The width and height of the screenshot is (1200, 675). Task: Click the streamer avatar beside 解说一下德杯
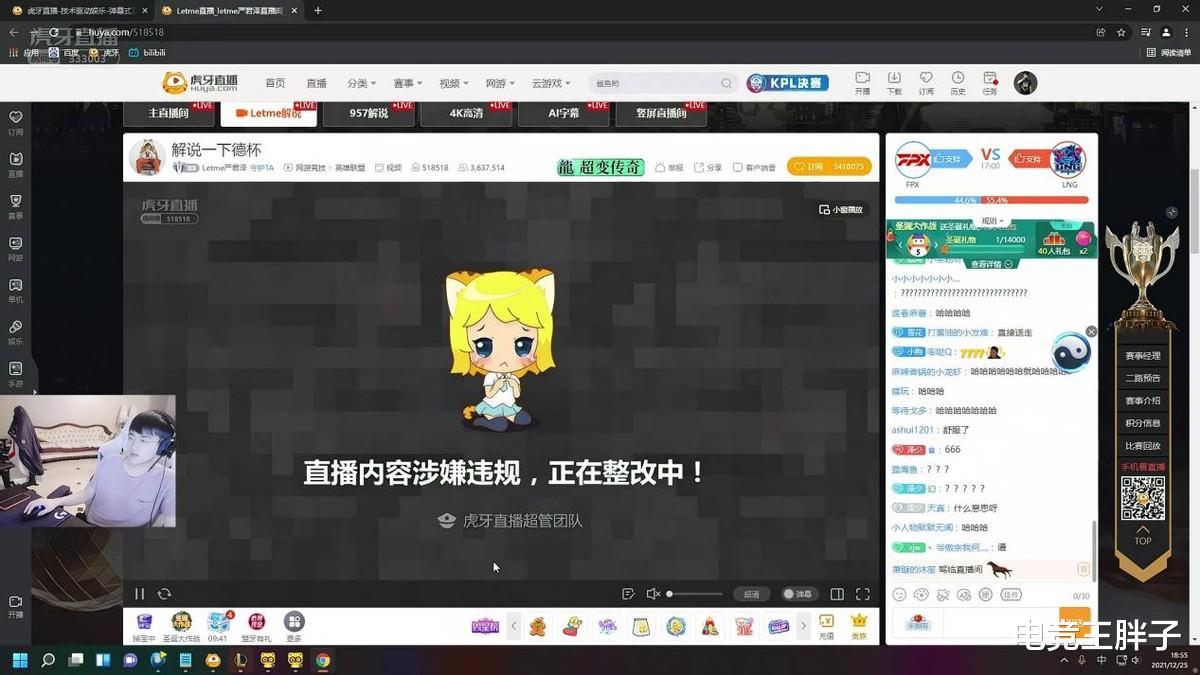(147, 157)
